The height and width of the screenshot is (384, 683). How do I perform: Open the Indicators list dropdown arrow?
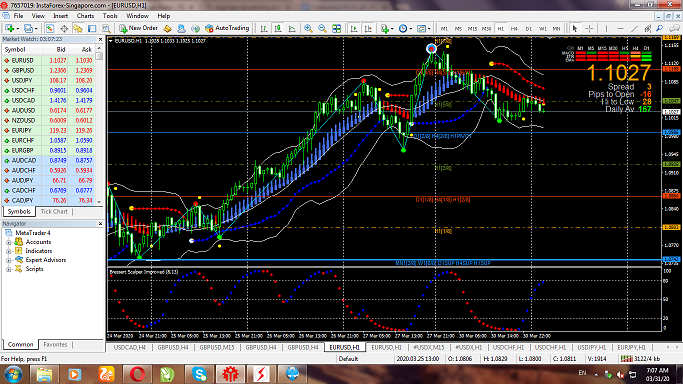[392, 28]
